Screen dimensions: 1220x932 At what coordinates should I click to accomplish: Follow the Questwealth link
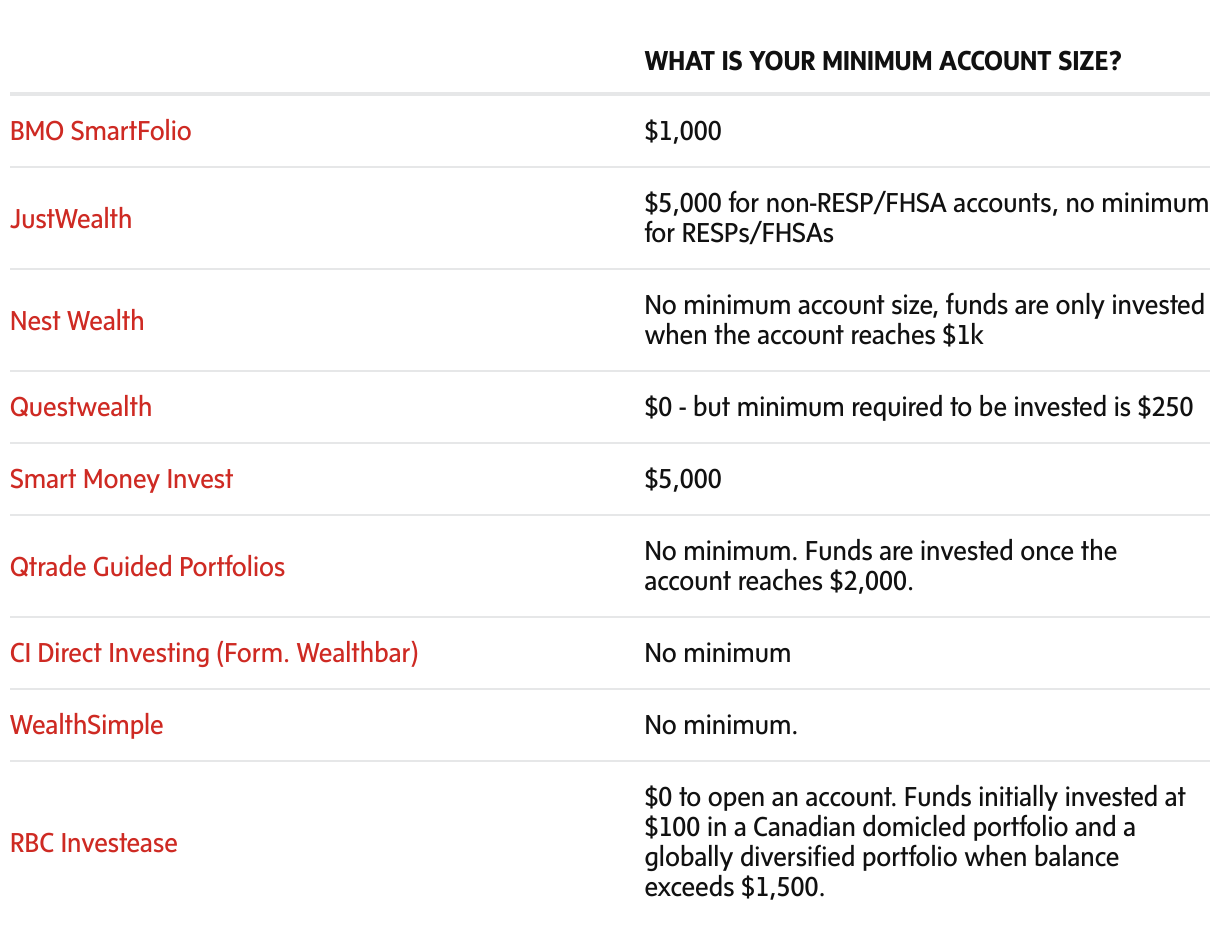pyautogui.click(x=81, y=407)
